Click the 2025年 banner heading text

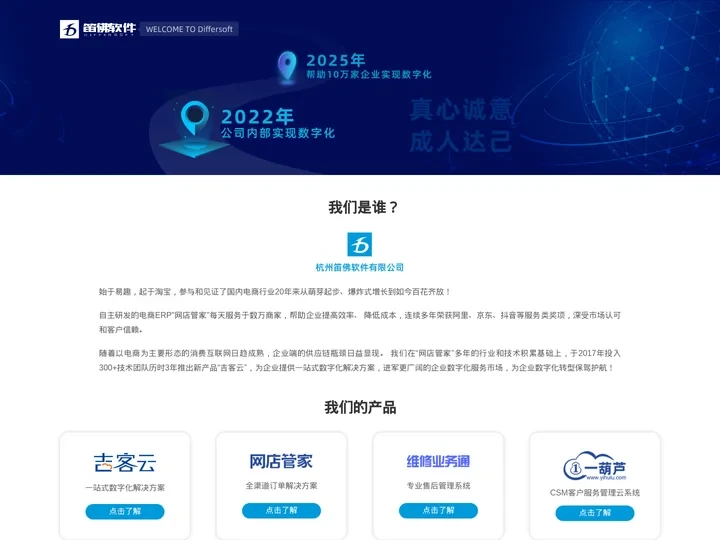coord(336,60)
